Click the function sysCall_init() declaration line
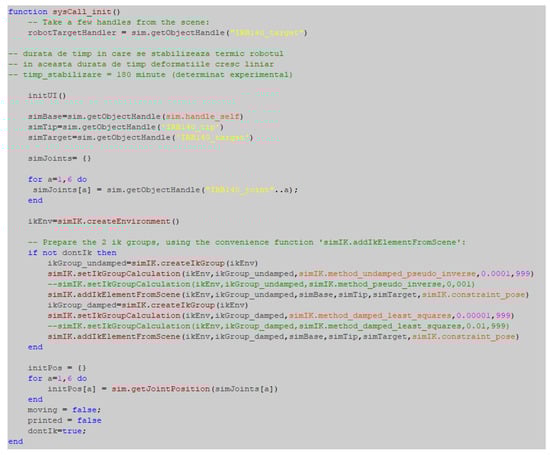Viewport: 550px width, 455px height. 64,12
